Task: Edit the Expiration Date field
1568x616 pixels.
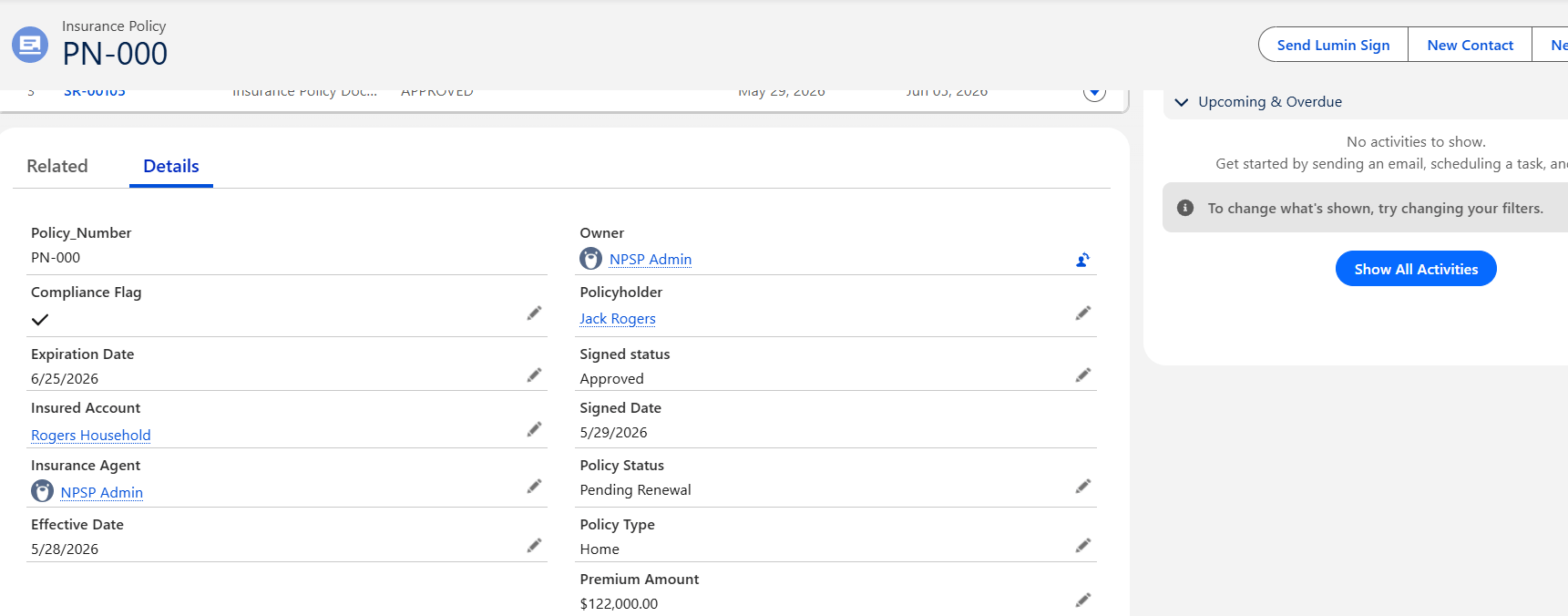Action: (x=534, y=375)
